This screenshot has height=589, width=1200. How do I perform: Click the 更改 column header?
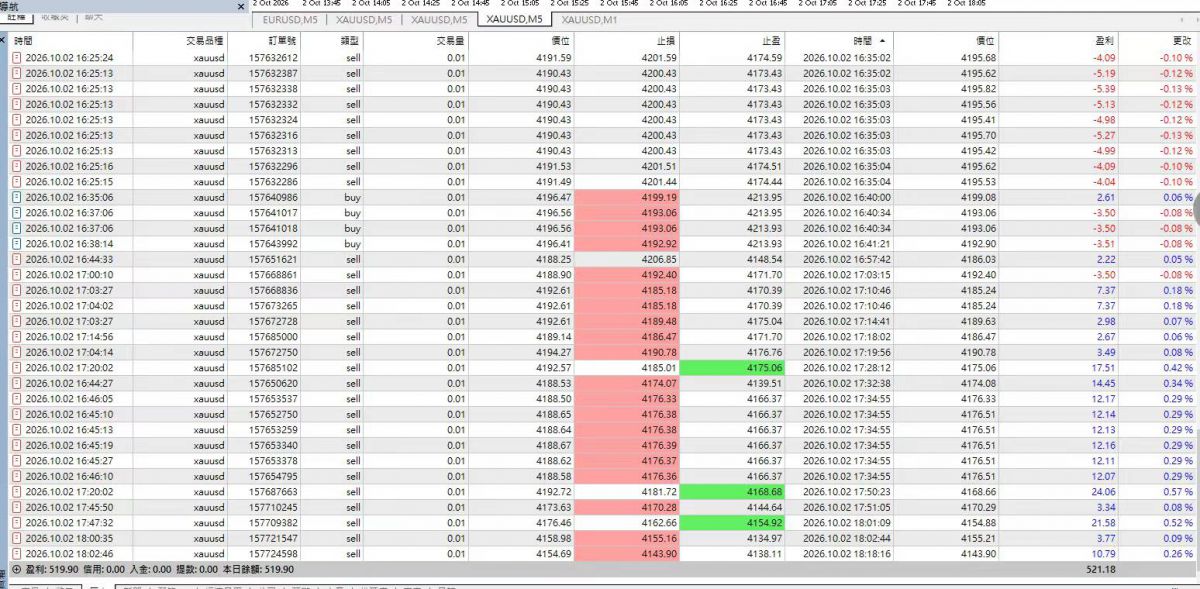click(x=1158, y=41)
